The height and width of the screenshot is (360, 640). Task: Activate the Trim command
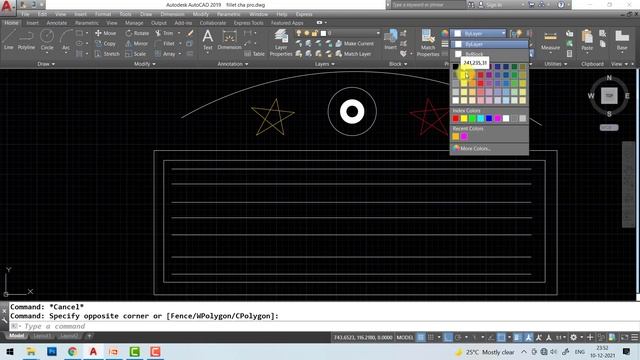click(164, 33)
